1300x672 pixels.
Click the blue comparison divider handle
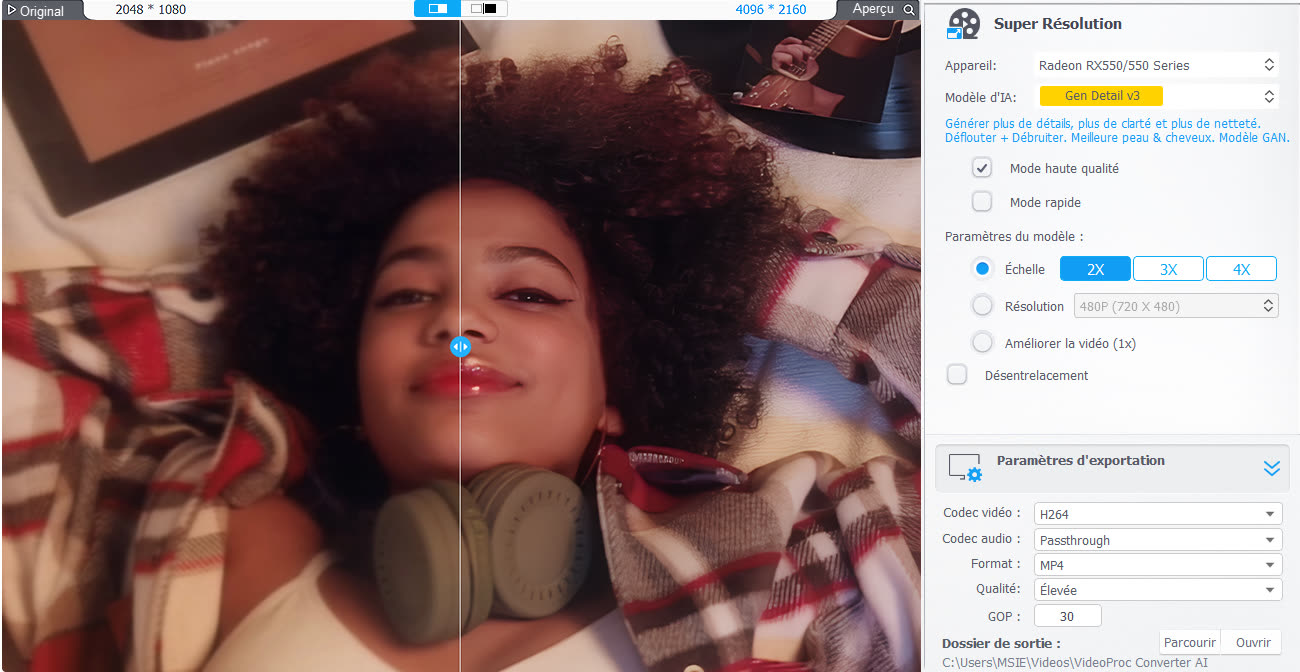(x=460, y=347)
